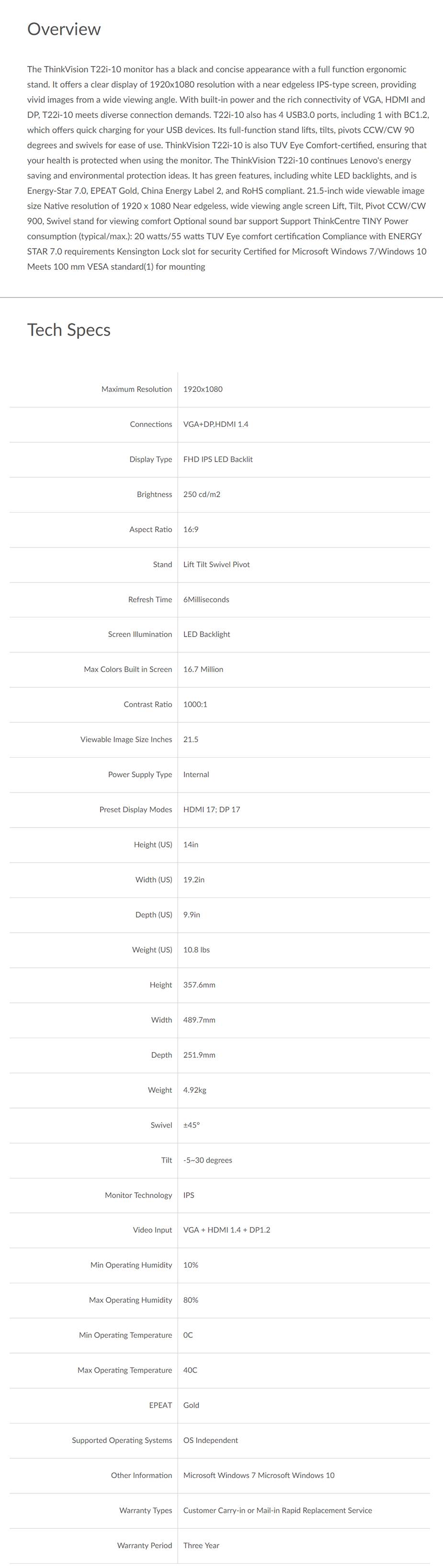Click the 1920x1080 resolution value

coord(203,390)
